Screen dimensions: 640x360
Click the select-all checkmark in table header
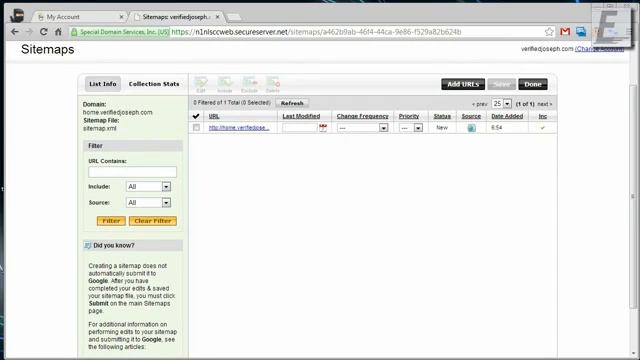[x=196, y=116]
